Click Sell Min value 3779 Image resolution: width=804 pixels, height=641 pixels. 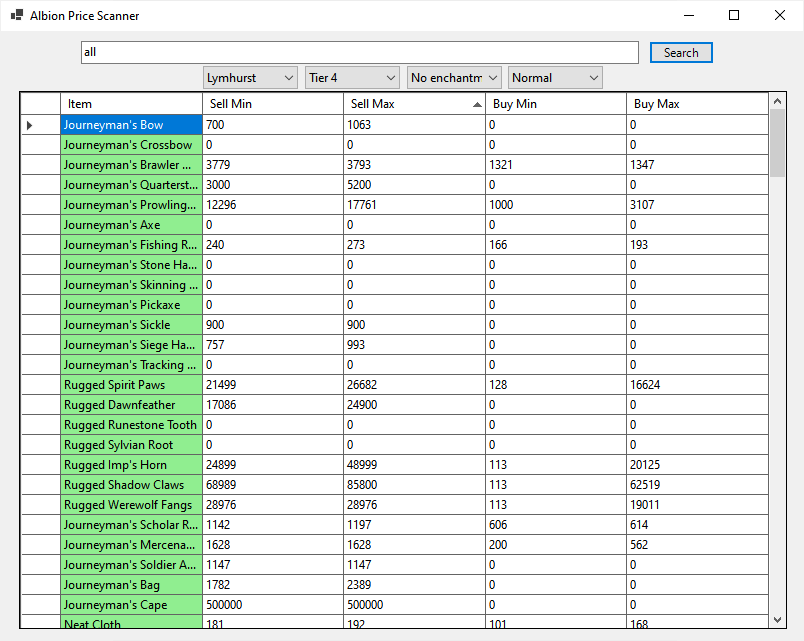(273, 165)
